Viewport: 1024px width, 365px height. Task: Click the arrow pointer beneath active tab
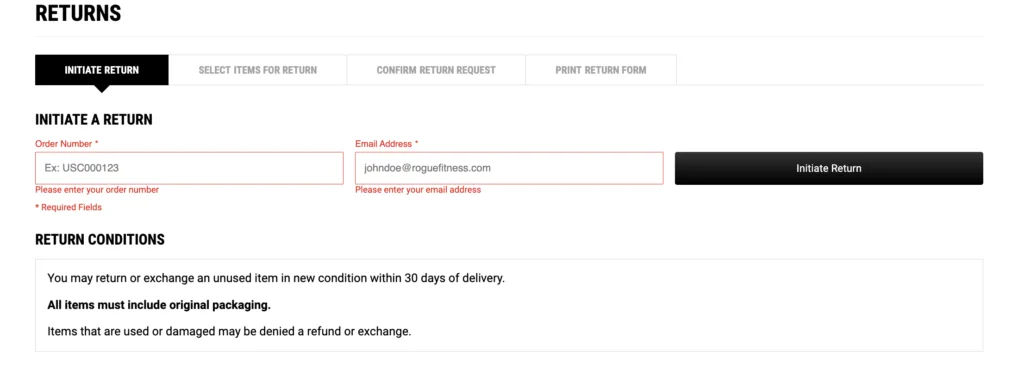click(102, 89)
